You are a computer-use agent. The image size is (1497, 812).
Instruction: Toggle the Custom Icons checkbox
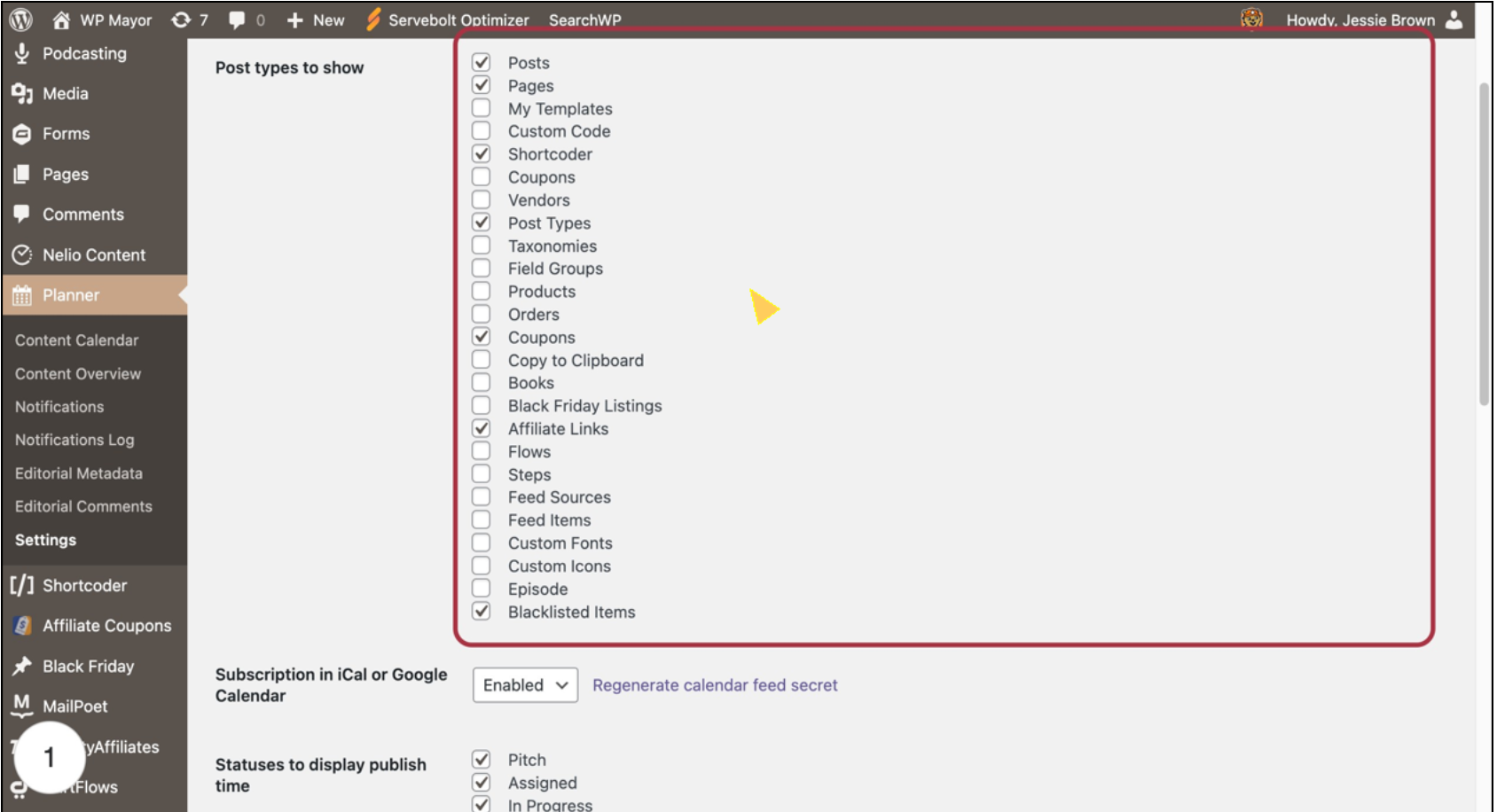pos(481,566)
